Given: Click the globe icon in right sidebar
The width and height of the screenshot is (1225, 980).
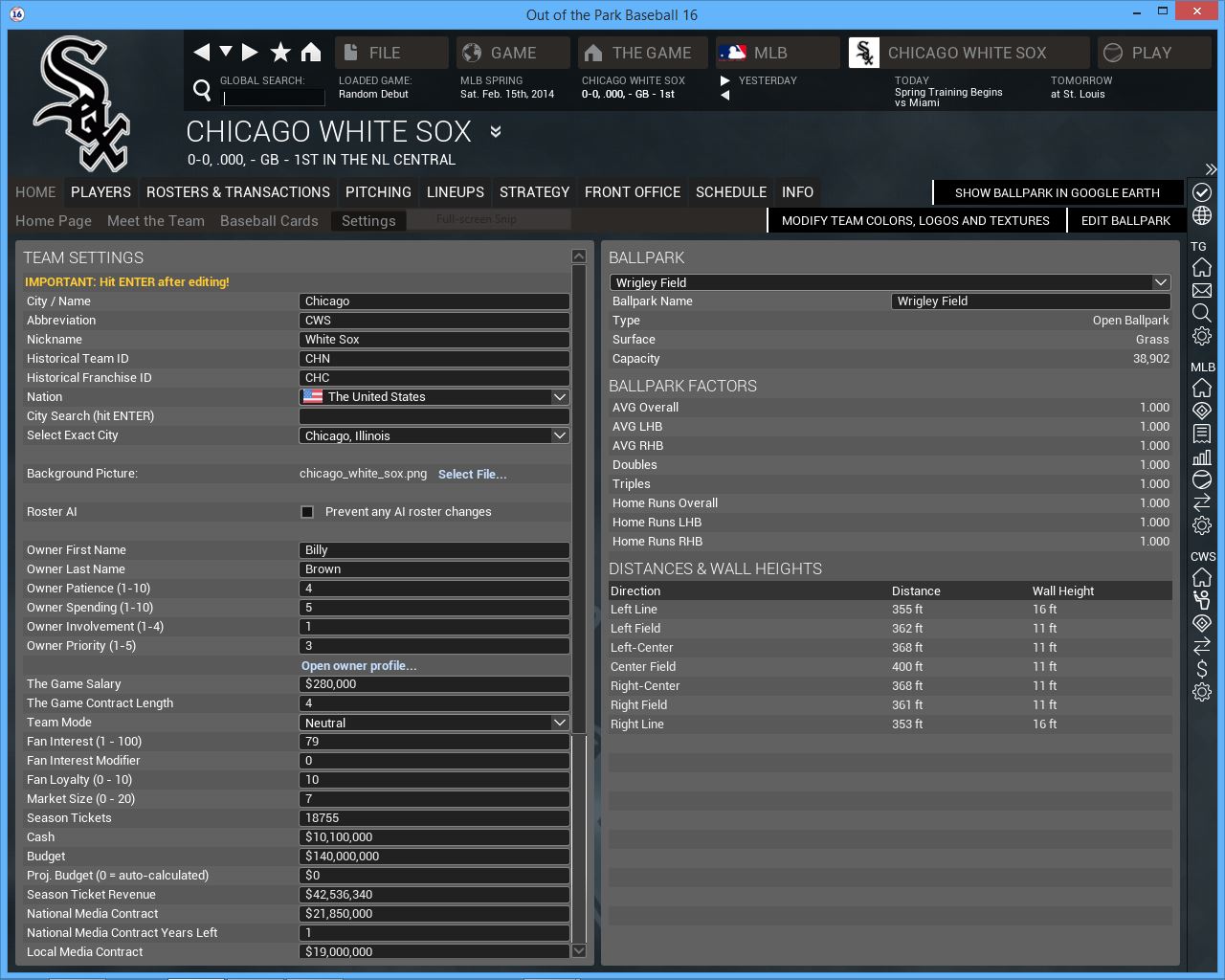Looking at the screenshot, I should [x=1202, y=215].
